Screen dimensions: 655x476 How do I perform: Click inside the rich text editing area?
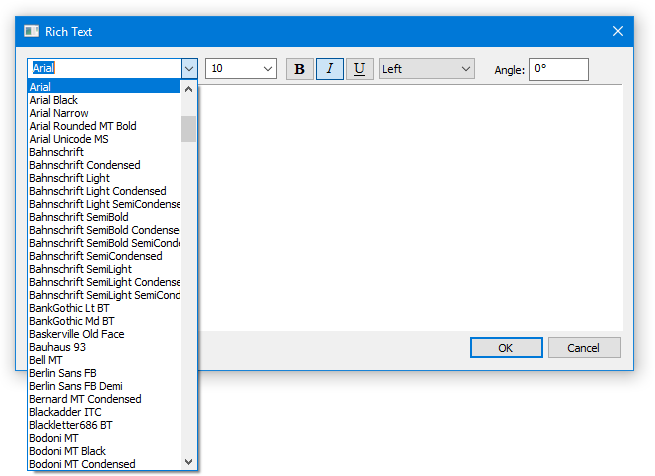point(410,208)
